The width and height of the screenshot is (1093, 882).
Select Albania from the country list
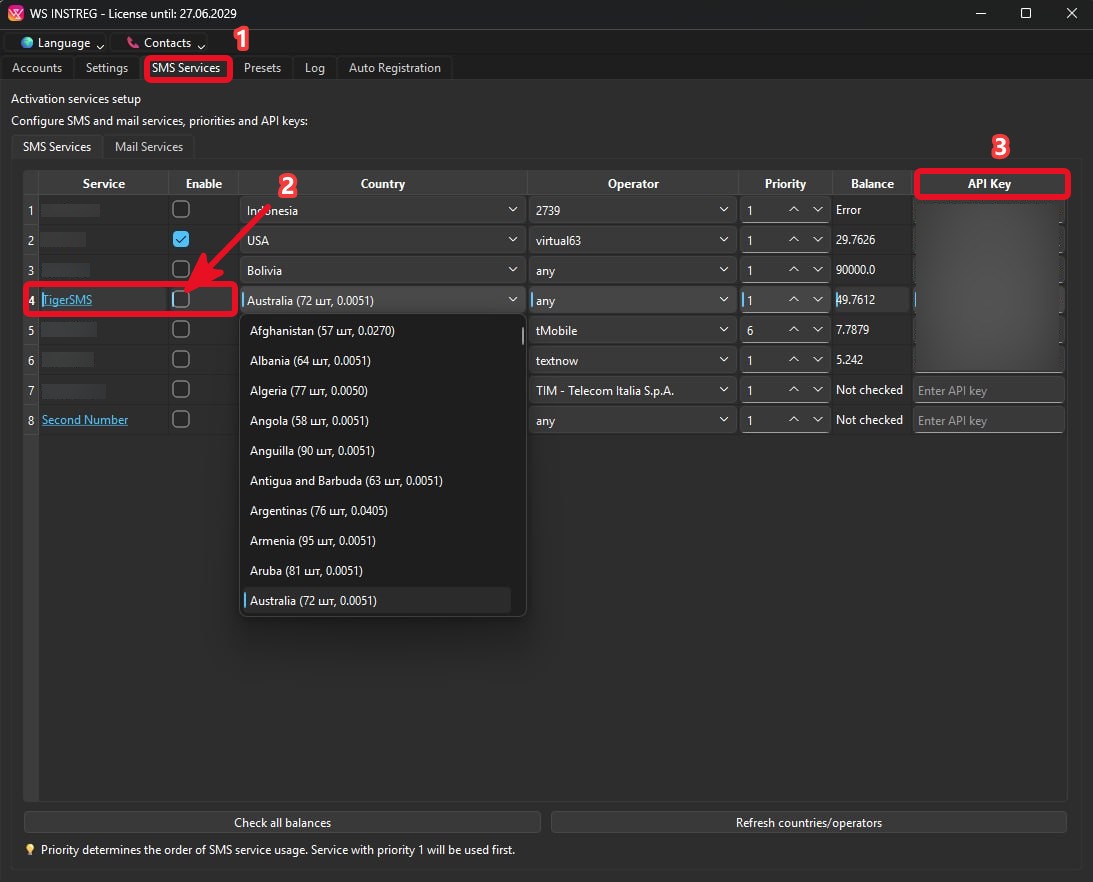(377, 360)
